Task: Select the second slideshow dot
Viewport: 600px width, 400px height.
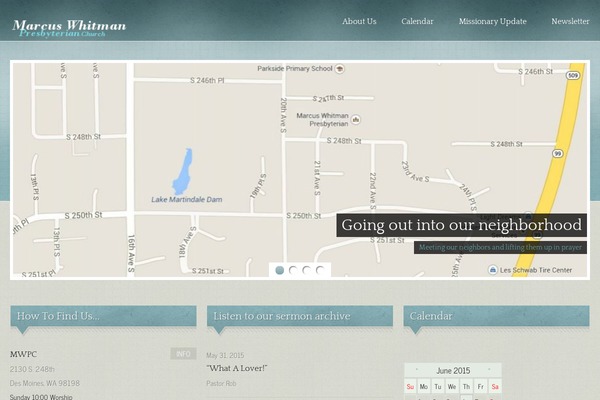Action: coord(293,270)
